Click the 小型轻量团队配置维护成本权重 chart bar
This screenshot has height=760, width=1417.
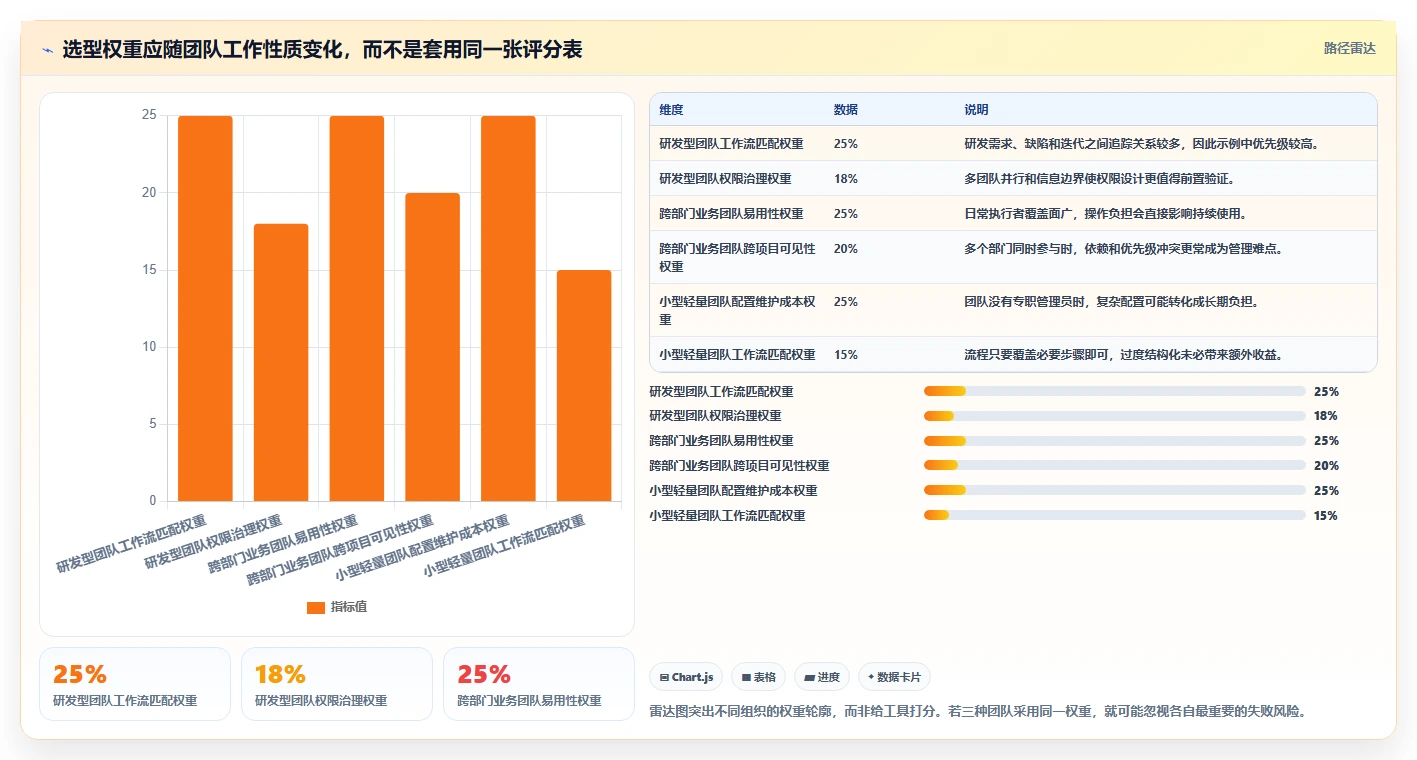tap(508, 308)
